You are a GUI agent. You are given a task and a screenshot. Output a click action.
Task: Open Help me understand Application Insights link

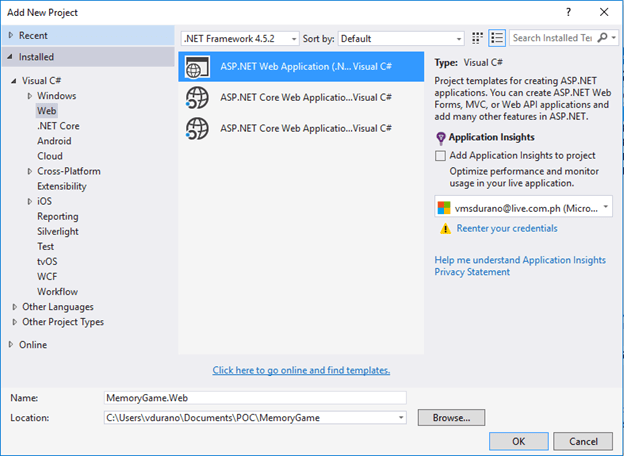pos(520,260)
